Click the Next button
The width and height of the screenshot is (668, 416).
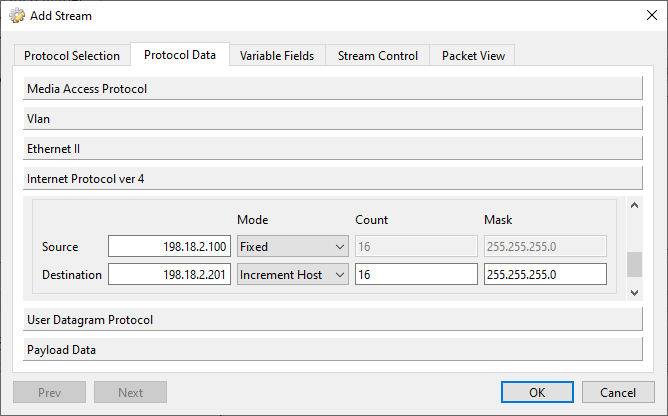130,392
